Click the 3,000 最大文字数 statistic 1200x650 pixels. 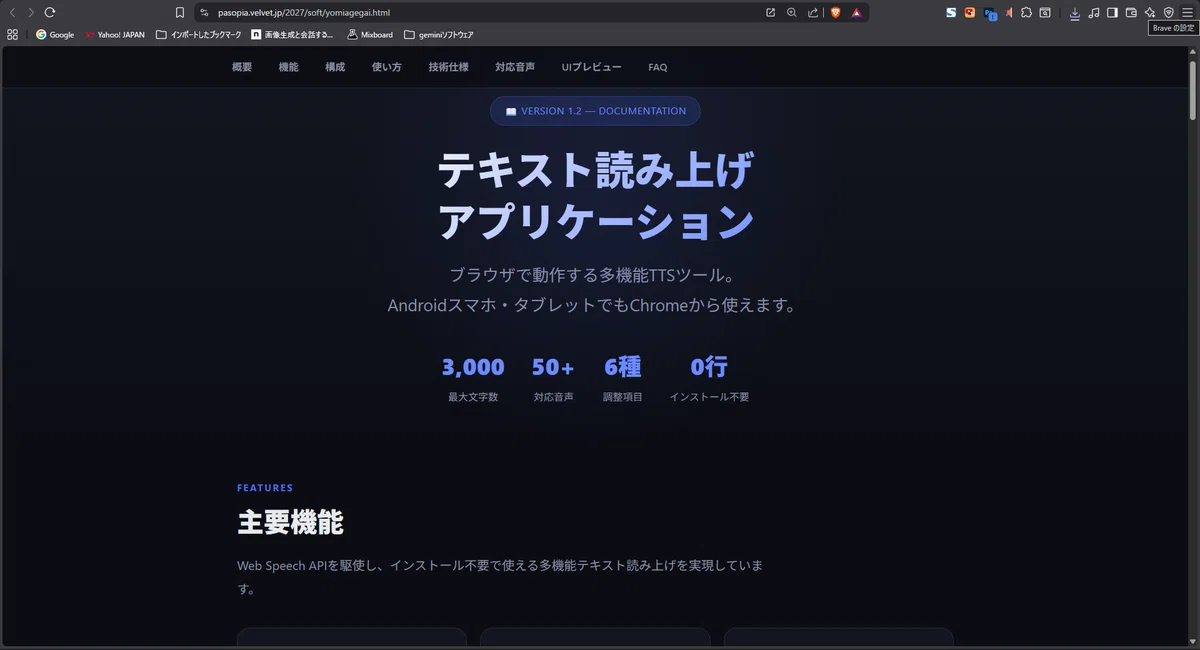coord(473,379)
